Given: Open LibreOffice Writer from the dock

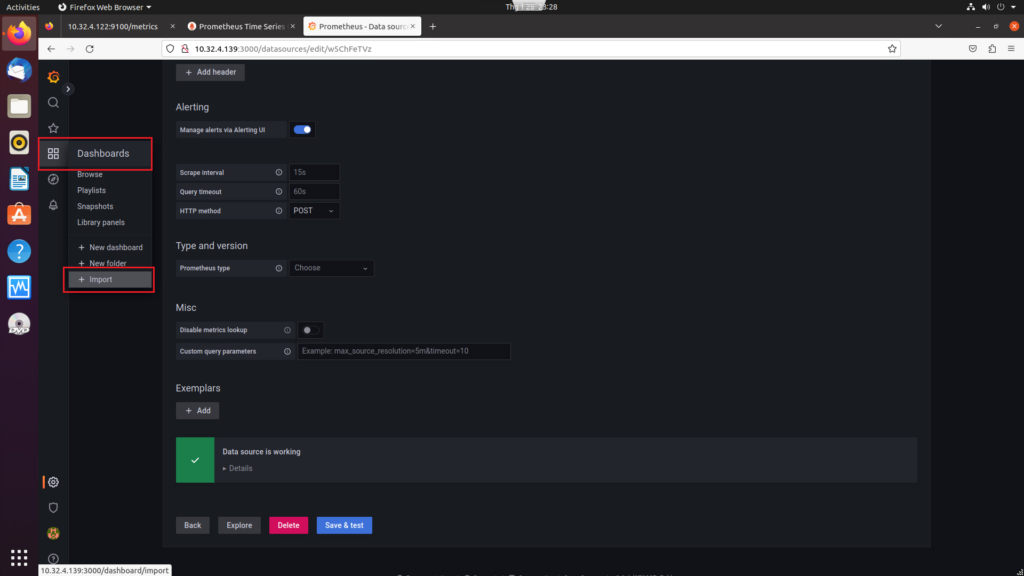Looking at the screenshot, I should [19, 178].
